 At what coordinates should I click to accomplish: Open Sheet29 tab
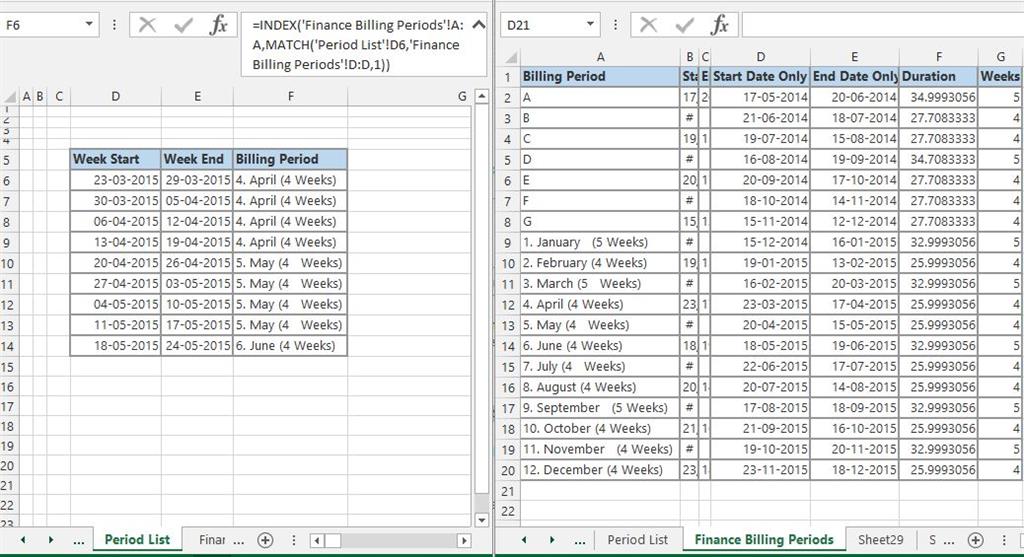[880, 540]
